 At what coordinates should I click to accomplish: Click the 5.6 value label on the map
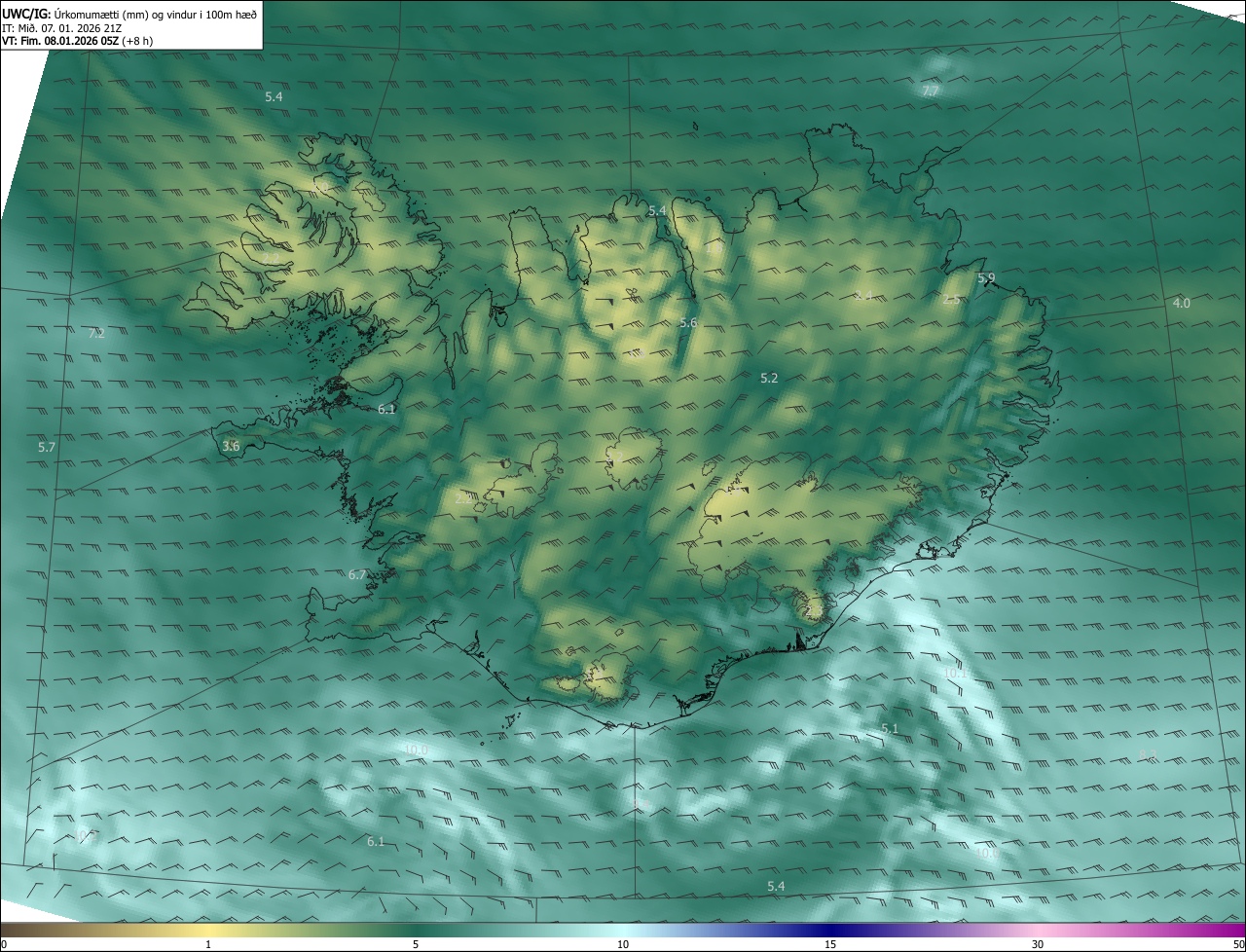[688, 323]
